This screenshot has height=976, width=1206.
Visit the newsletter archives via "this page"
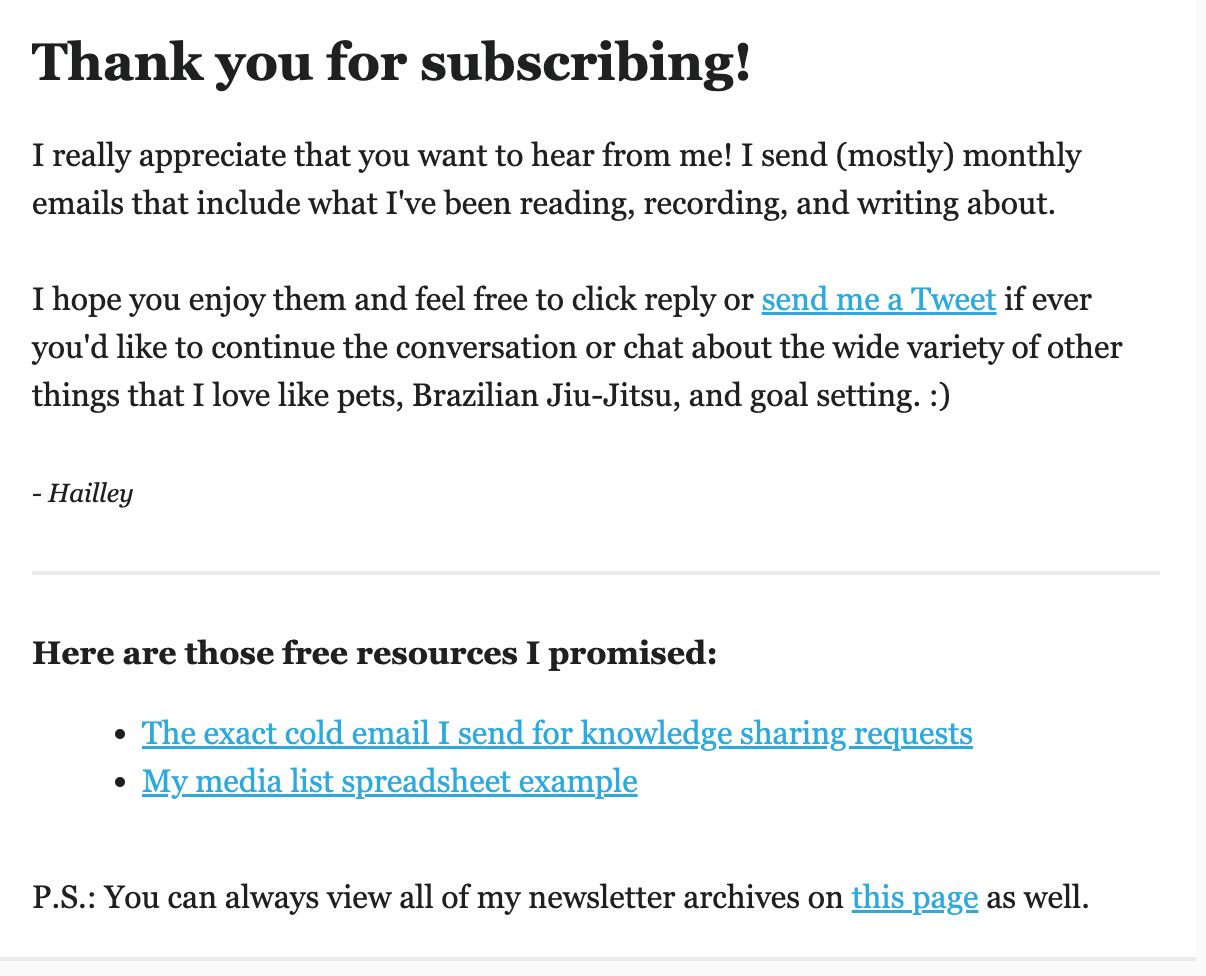(915, 898)
